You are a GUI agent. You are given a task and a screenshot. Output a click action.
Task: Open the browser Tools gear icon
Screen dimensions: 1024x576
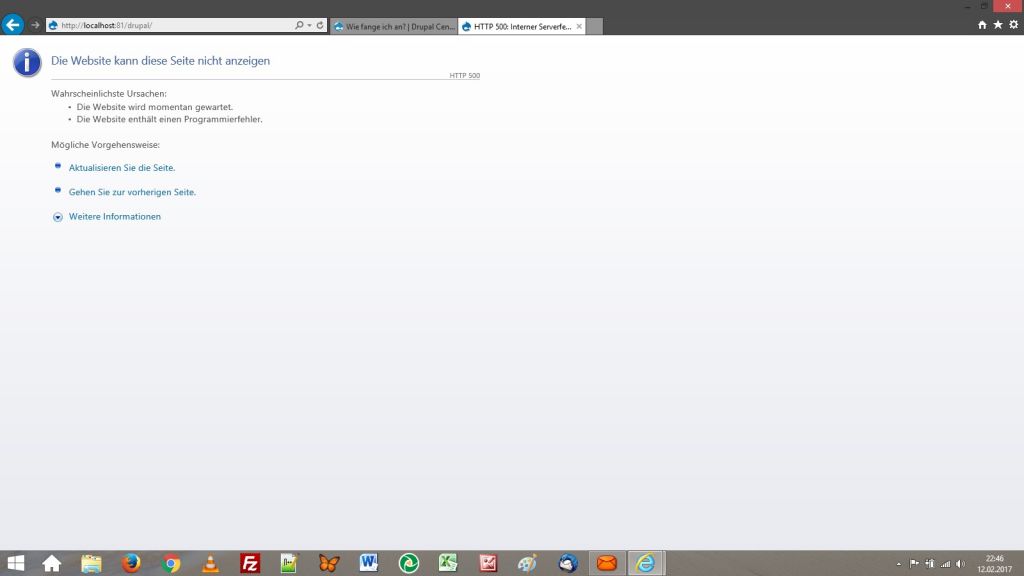click(1013, 25)
